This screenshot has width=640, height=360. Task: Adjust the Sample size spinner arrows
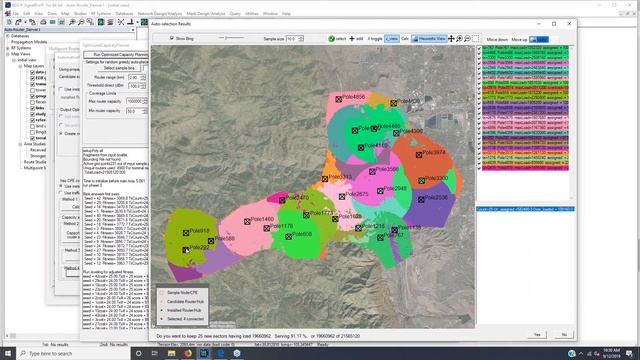point(301,39)
